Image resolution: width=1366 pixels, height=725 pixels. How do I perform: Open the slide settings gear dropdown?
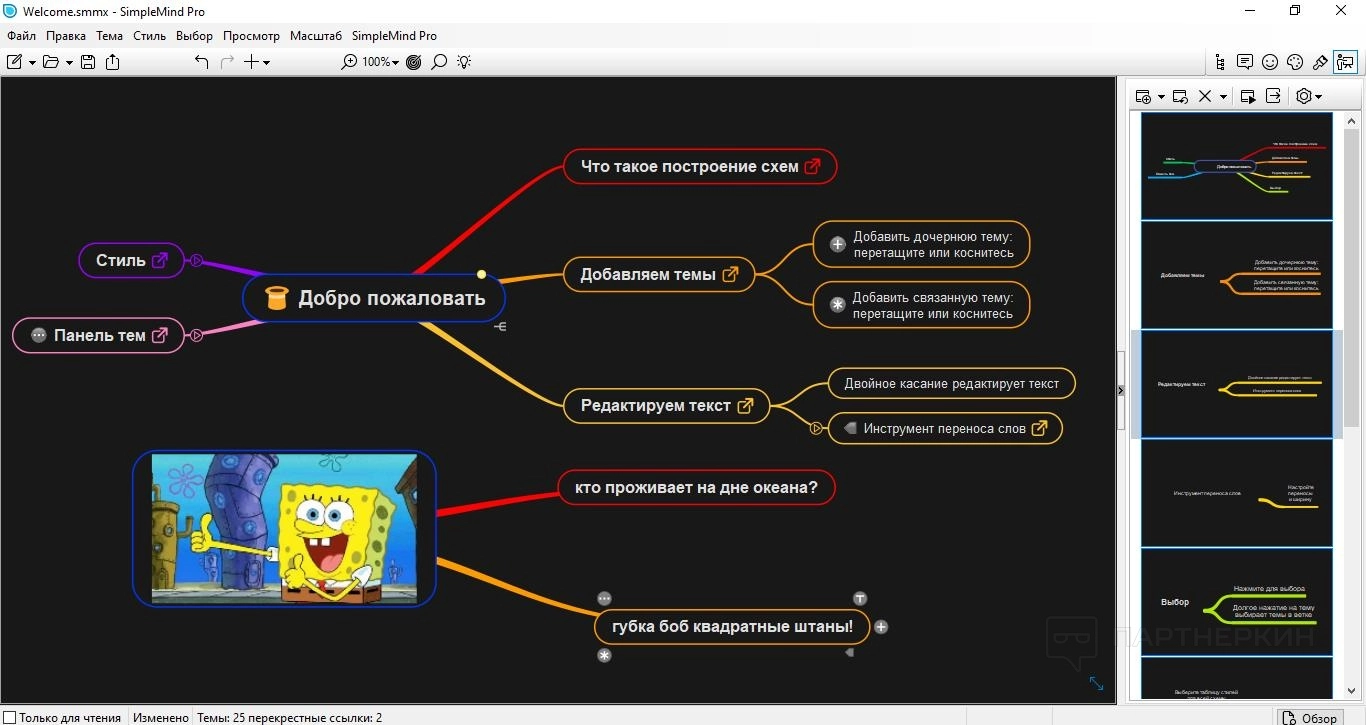[1309, 96]
